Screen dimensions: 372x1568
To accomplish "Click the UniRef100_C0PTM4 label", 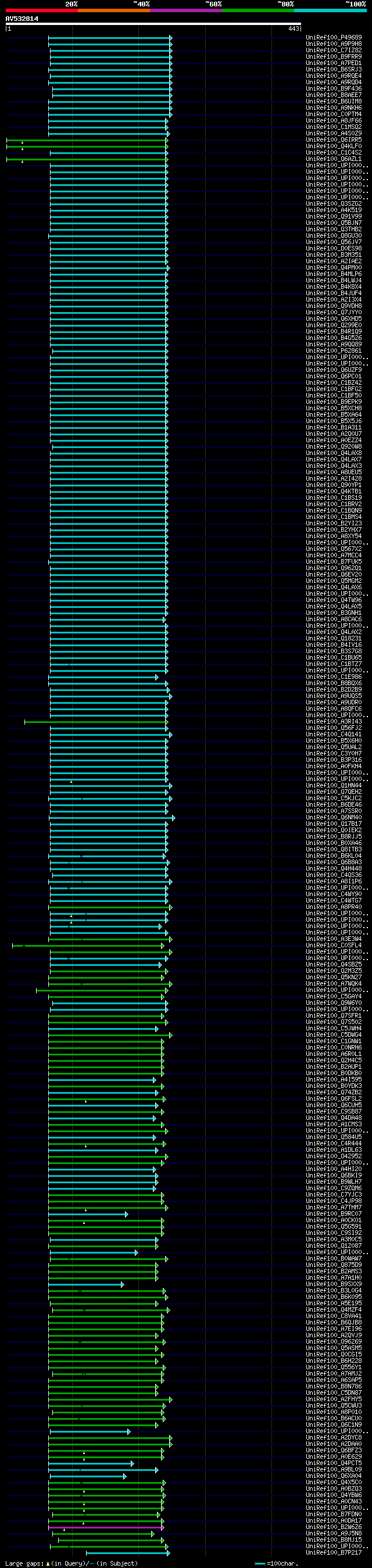I will tap(334, 114).
